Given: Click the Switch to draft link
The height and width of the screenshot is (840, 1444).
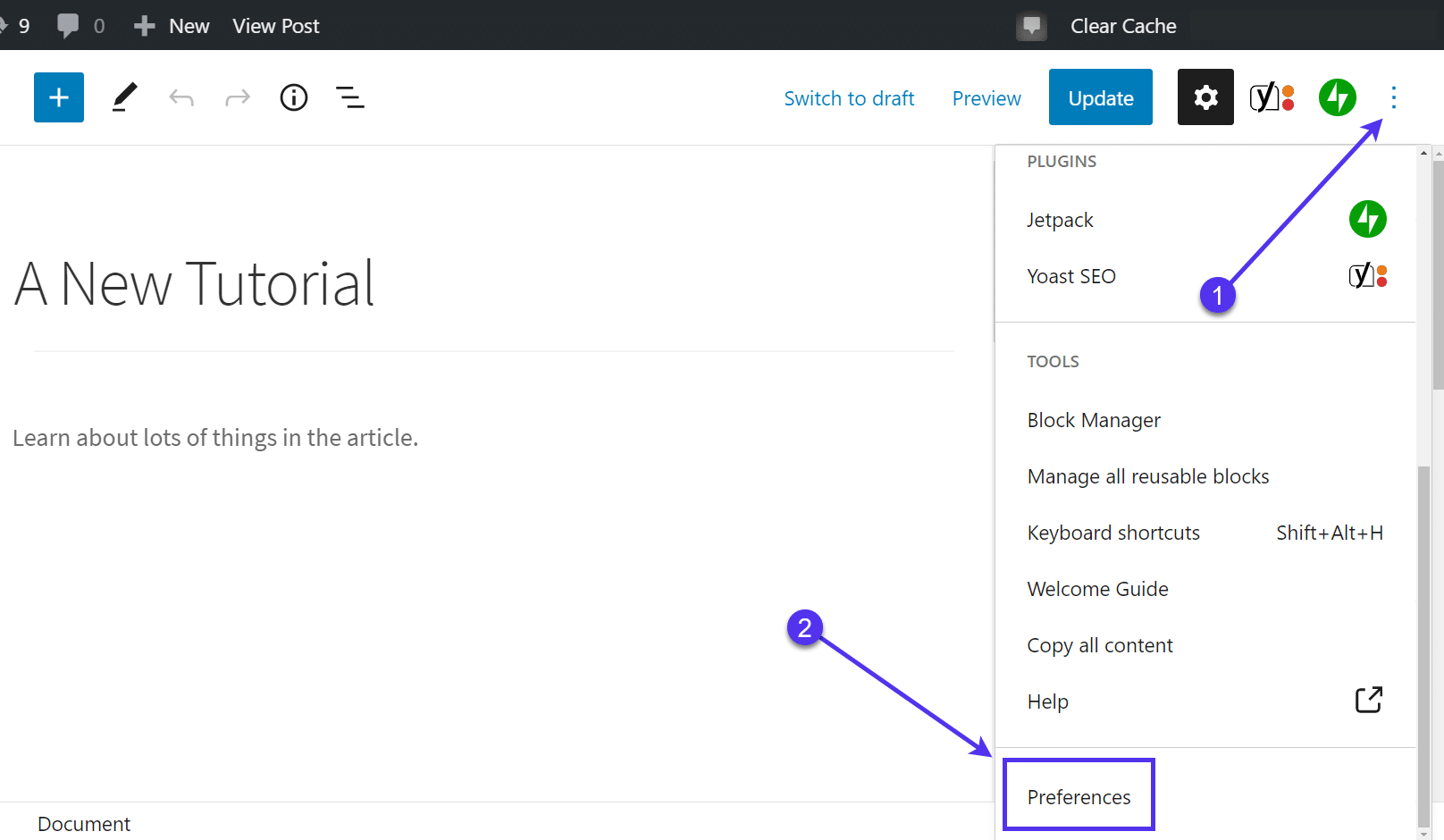Looking at the screenshot, I should pyautogui.click(x=849, y=98).
